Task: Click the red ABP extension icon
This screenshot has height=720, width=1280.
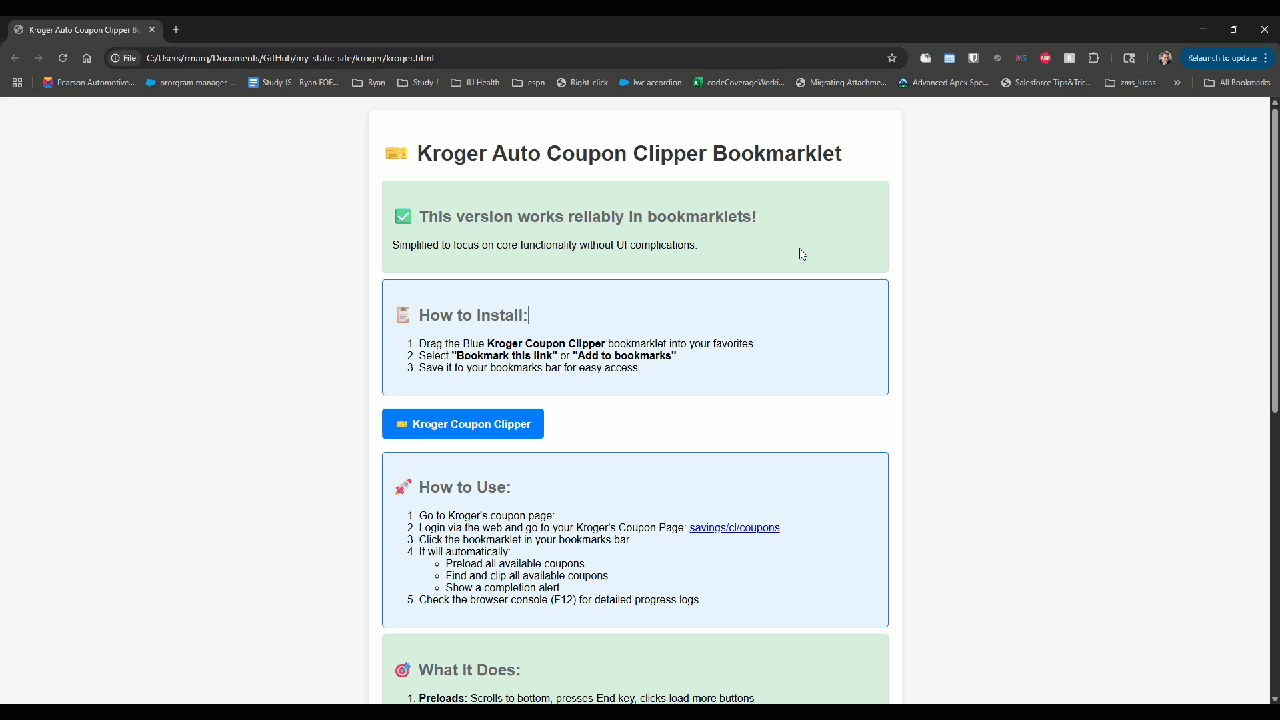Action: (x=1045, y=58)
